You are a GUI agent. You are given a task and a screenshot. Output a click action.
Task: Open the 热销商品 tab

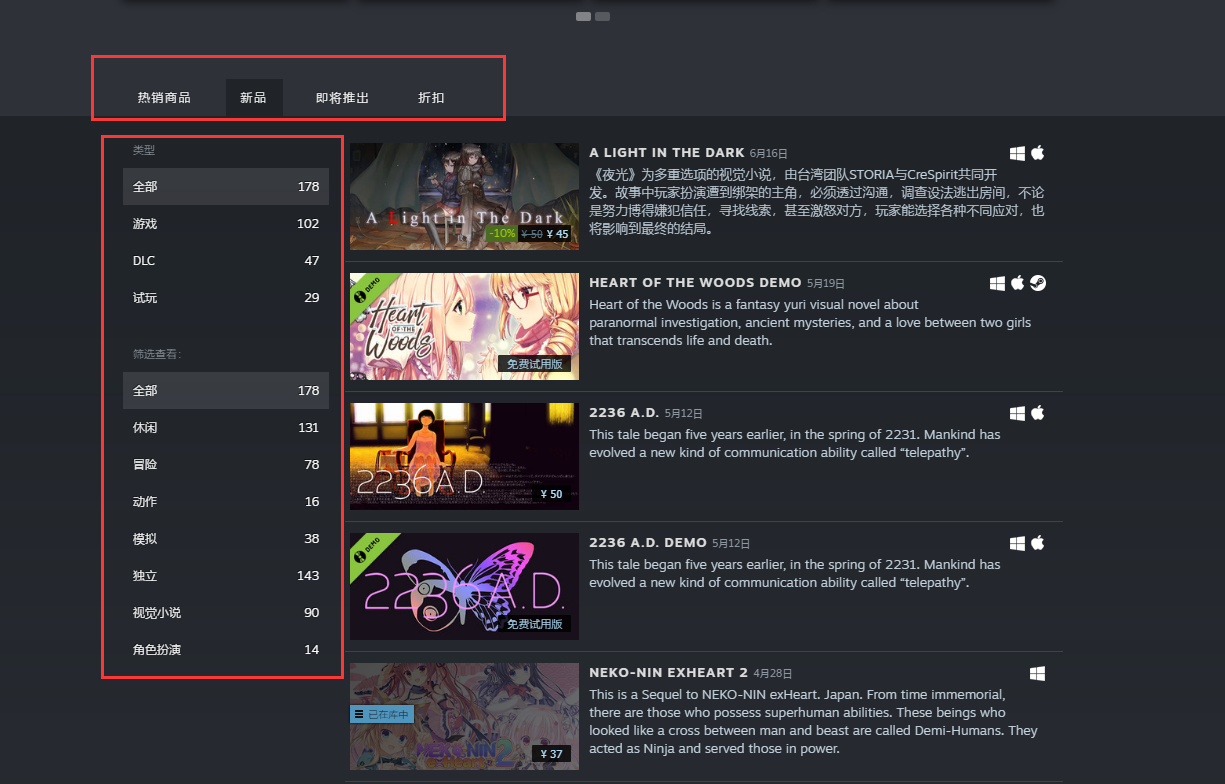[x=164, y=98]
